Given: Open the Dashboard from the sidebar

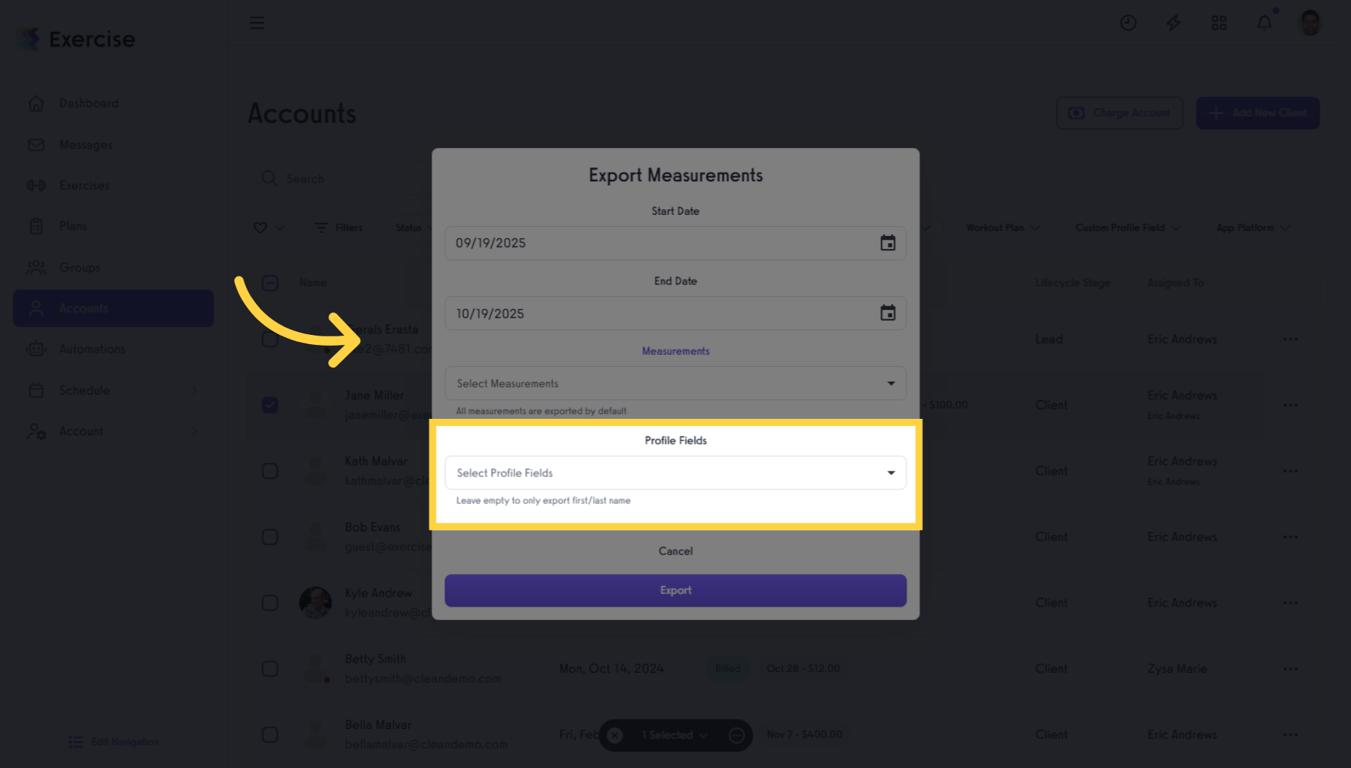Looking at the screenshot, I should click(x=88, y=103).
